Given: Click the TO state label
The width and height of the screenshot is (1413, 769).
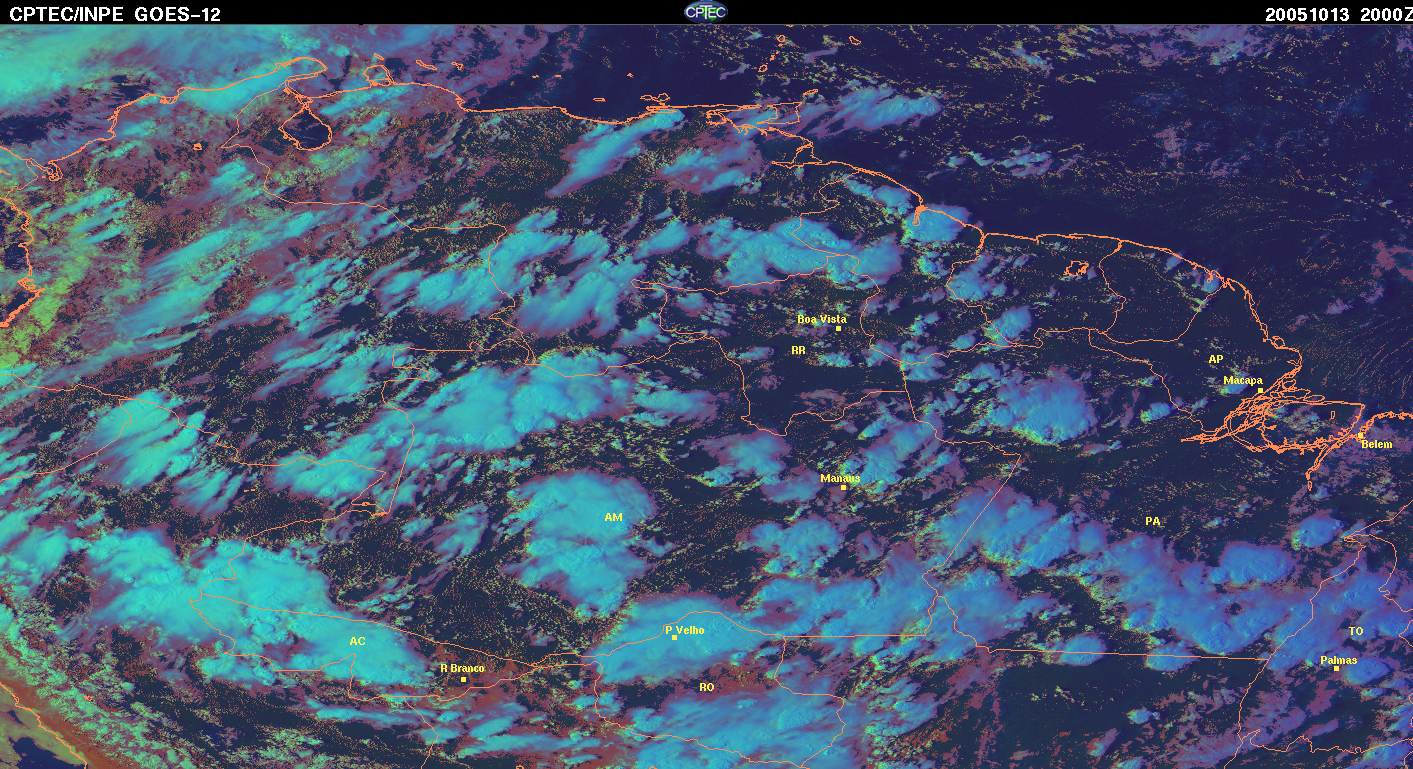Looking at the screenshot, I should coord(1356,631).
